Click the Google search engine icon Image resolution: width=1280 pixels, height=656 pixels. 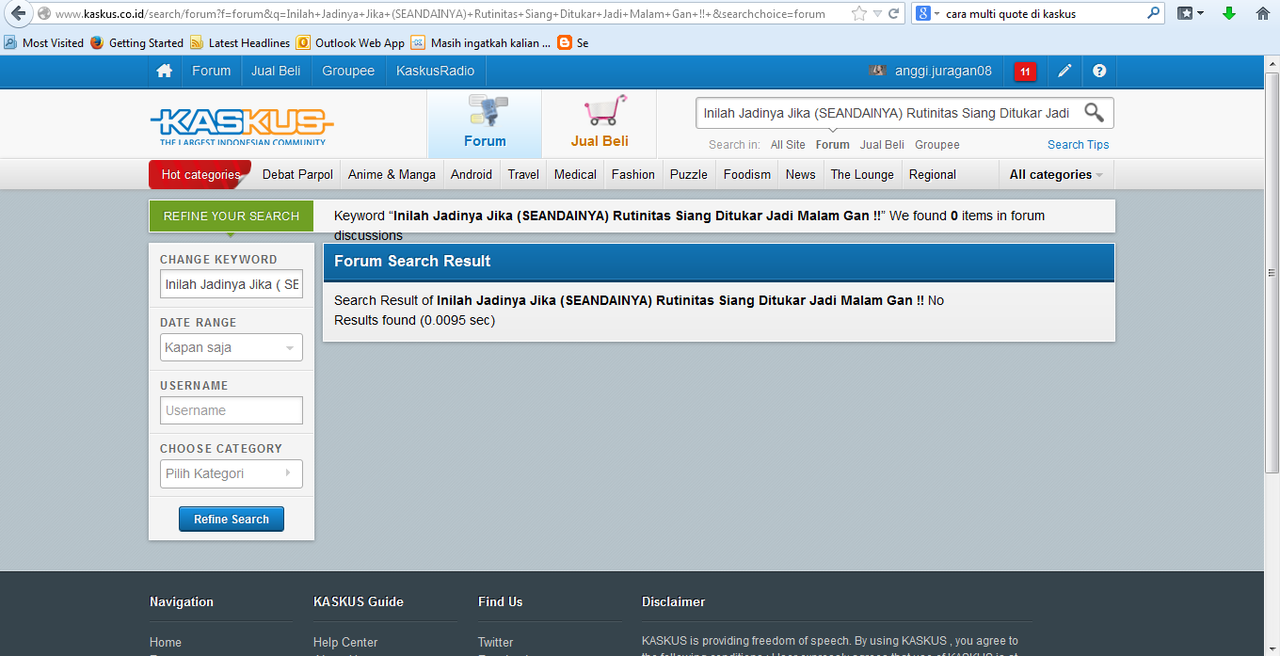(x=924, y=14)
